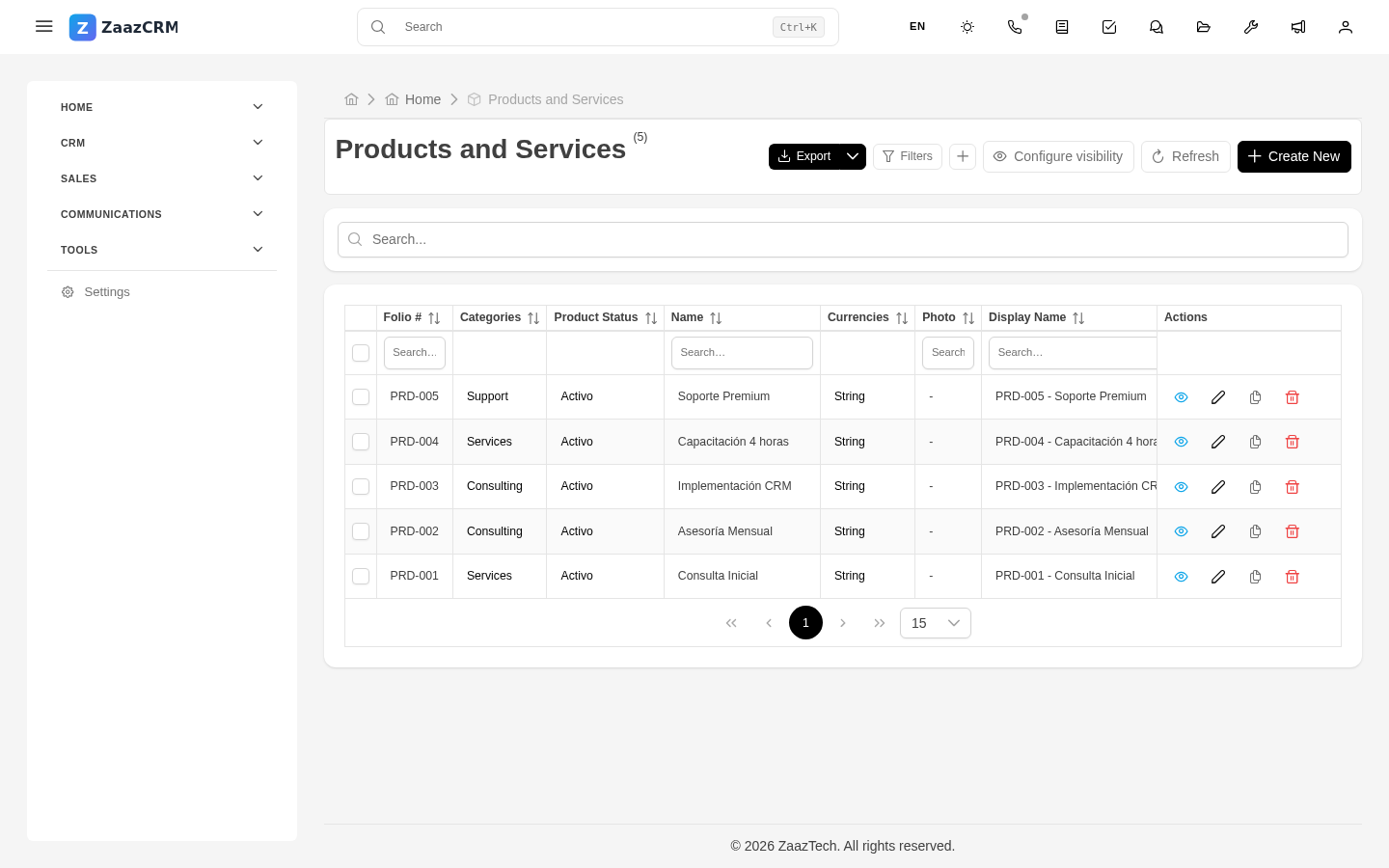Viewport: 1389px width, 868px height.
Task: Check the PRD-002 row checkbox
Action: pos(361,531)
